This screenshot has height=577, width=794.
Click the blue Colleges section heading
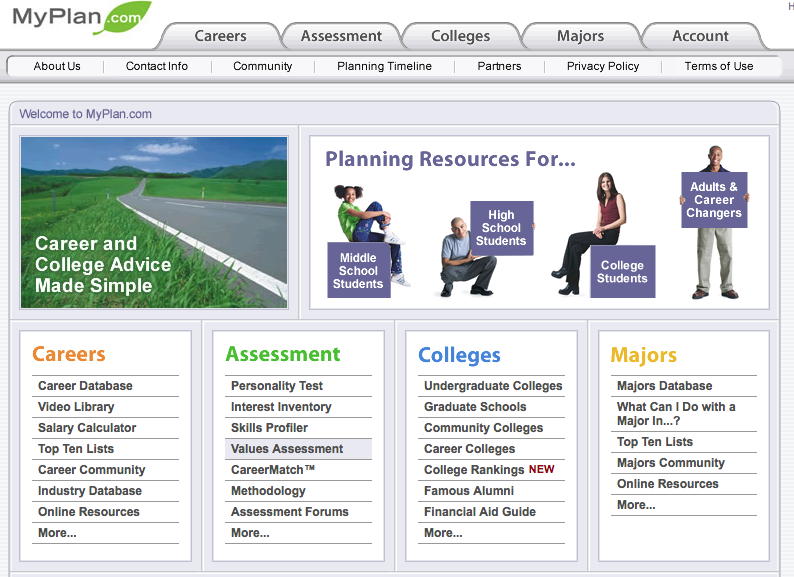(x=459, y=355)
